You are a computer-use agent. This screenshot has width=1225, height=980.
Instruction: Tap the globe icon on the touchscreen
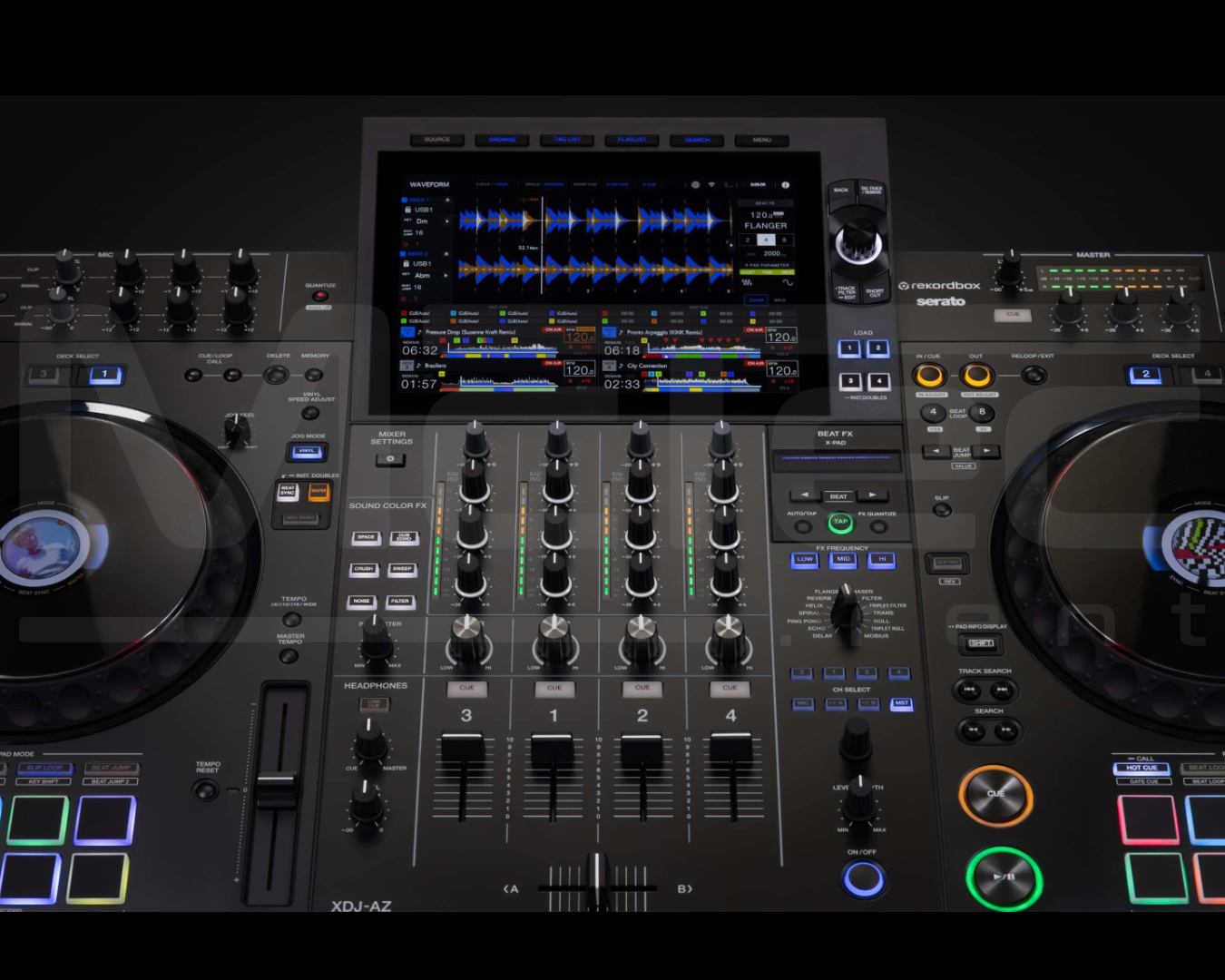[695, 184]
